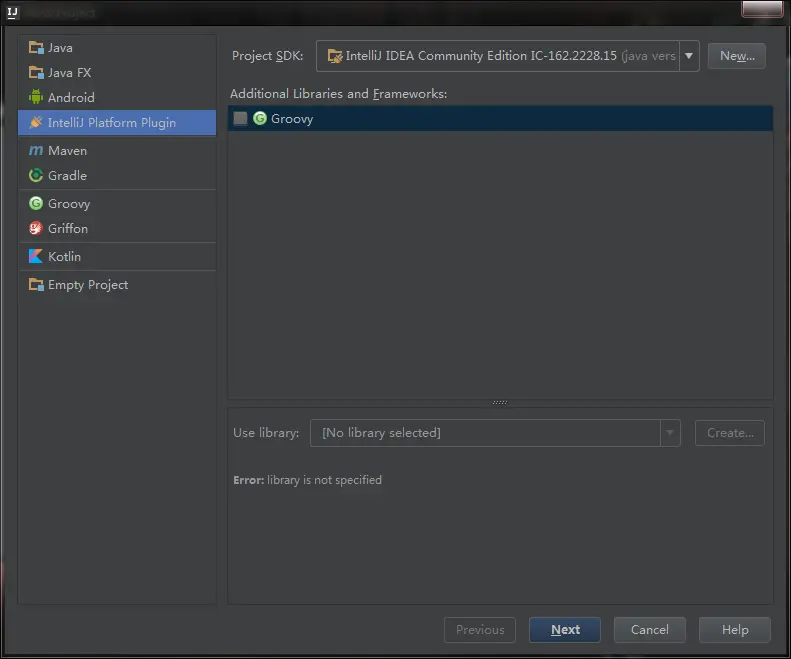This screenshot has width=791, height=659.
Task: Choose the Groovy project type label
Action: tap(69, 204)
